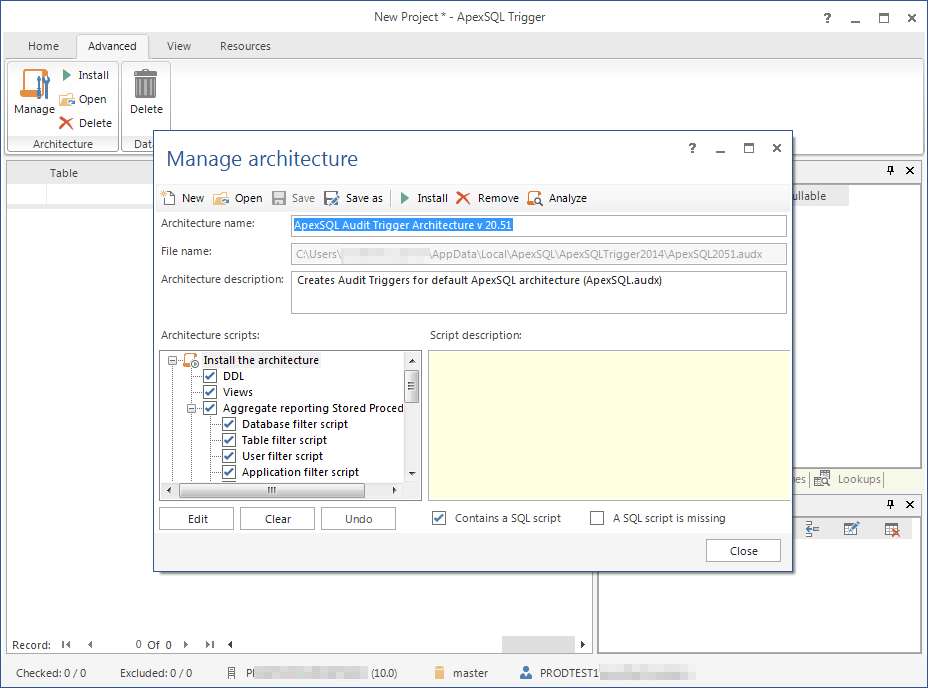Image resolution: width=928 pixels, height=688 pixels.
Task: Pin the lower right panel
Action: click(890, 504)
